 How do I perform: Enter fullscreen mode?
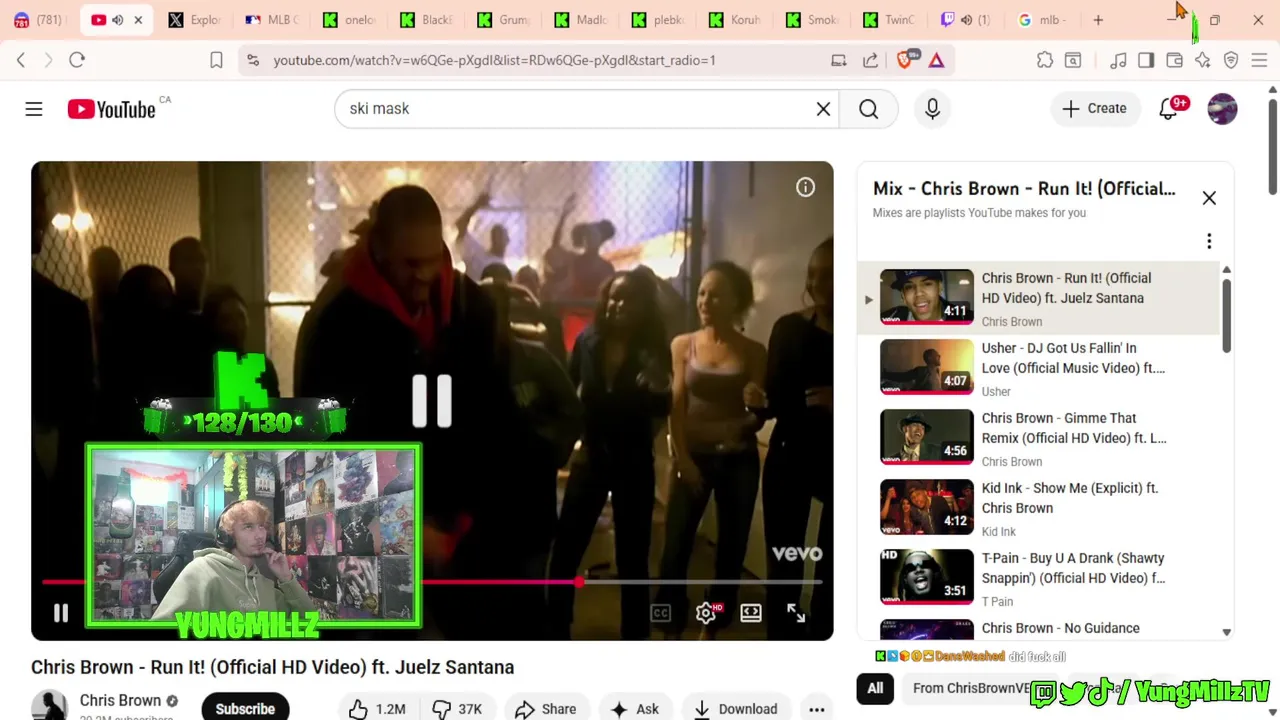click(x=796, y=613)
